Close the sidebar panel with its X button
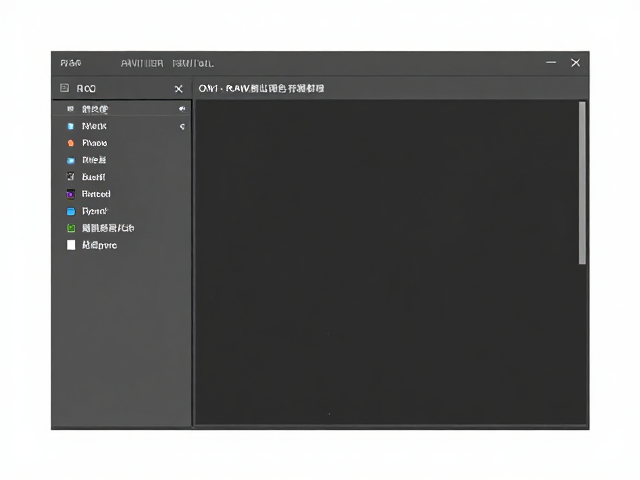Screen dimensions: 640x480 178,89
